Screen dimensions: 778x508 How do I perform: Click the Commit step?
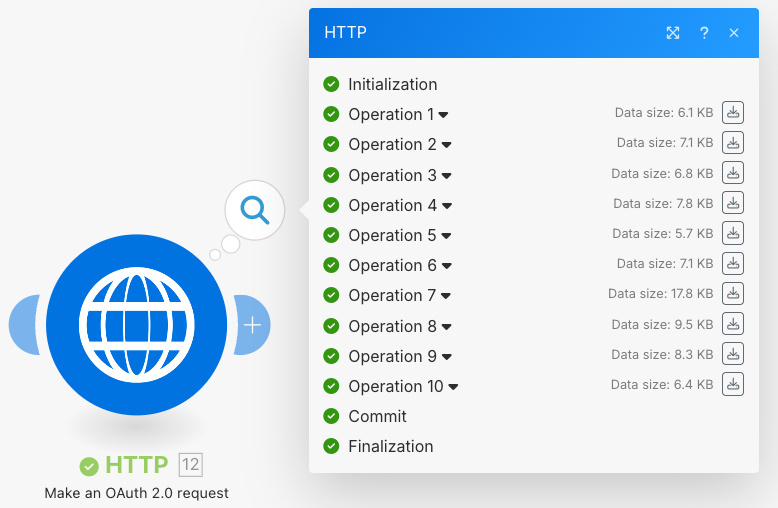pos(377,416)
